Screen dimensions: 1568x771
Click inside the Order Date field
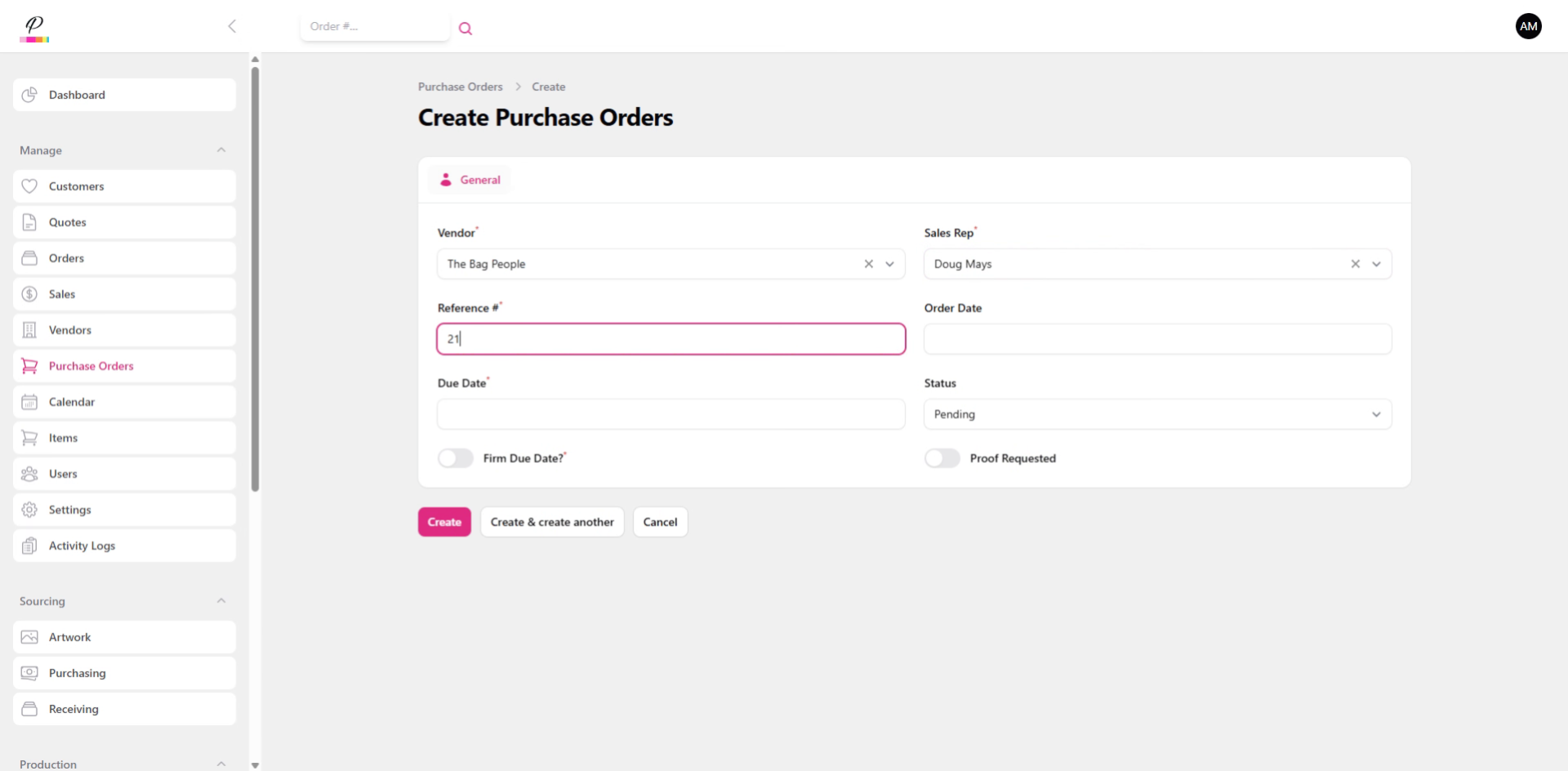coord(1157,339)
